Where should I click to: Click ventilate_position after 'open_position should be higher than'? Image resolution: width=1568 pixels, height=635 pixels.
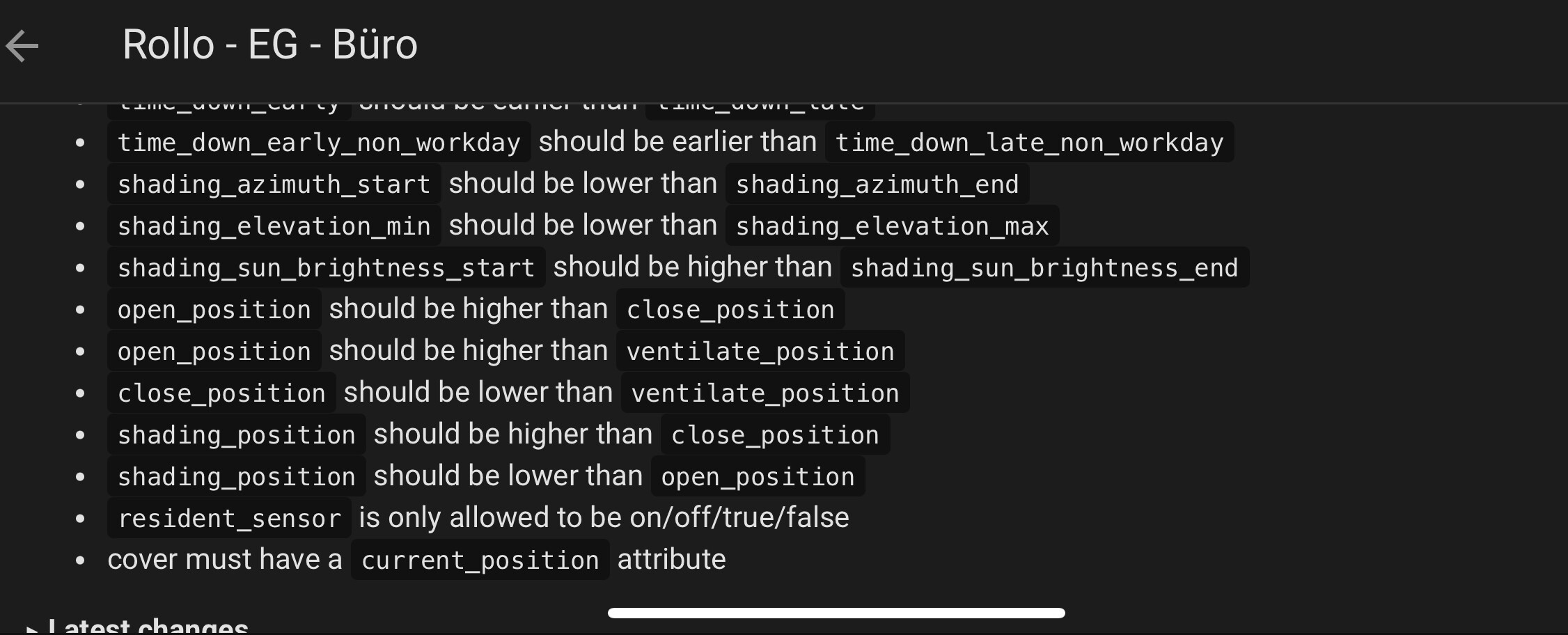pos(760,352)
